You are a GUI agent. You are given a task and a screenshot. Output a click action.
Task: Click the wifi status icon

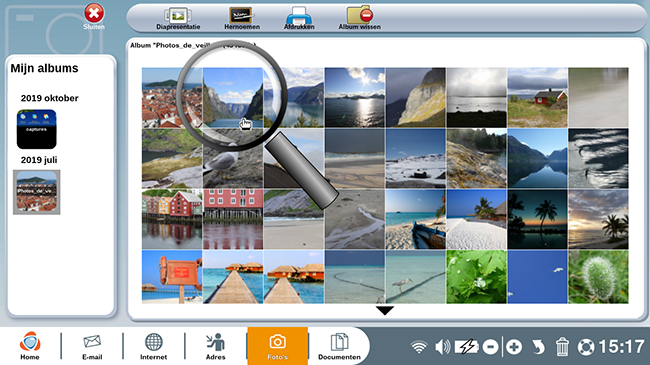click(x=419, y=347)
